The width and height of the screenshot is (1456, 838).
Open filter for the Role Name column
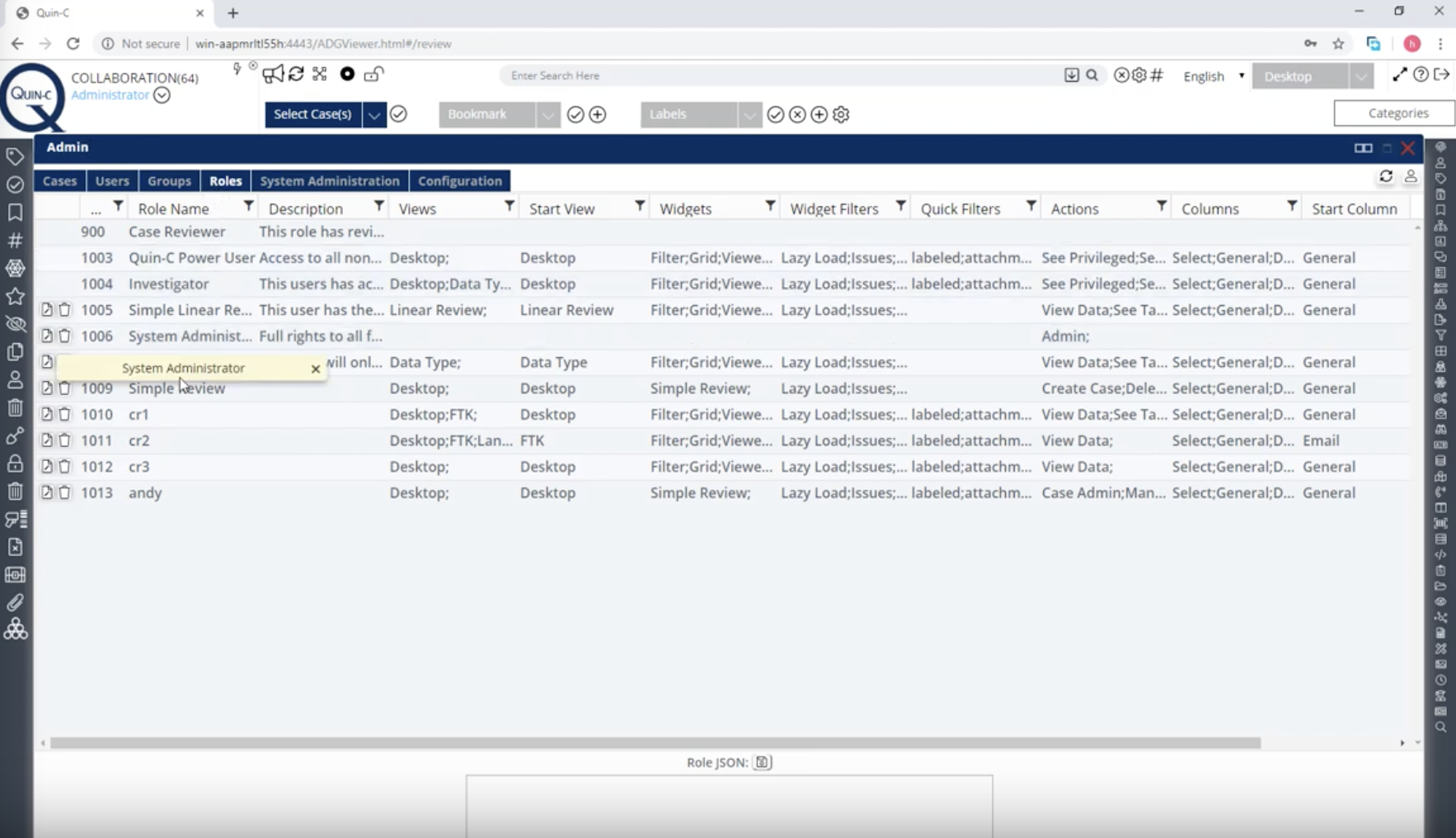[x=248, y=205]
